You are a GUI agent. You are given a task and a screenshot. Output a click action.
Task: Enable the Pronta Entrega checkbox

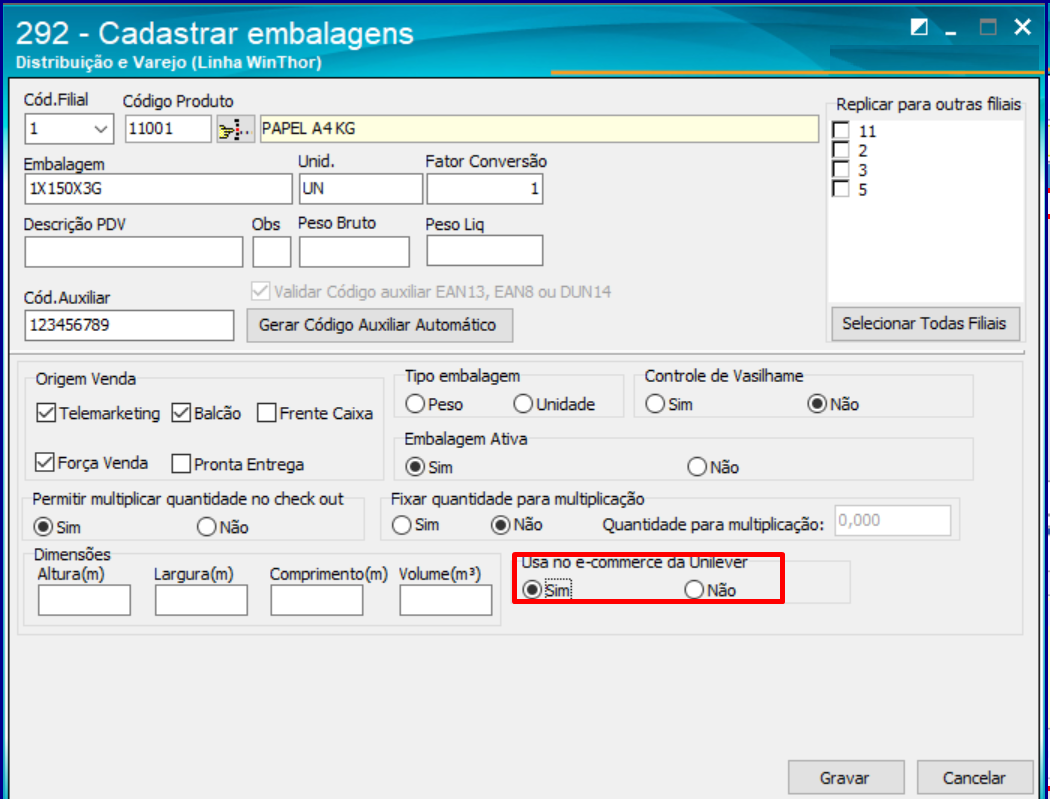[x=181, y=463]
